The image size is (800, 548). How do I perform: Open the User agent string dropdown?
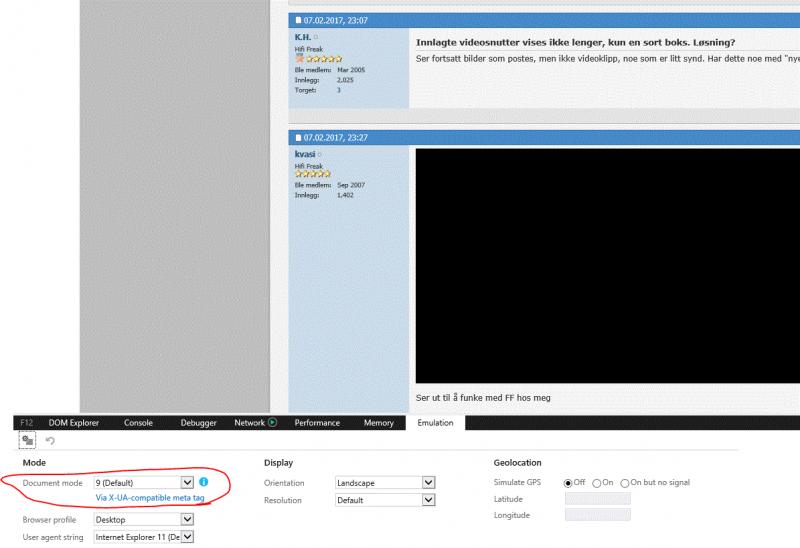[x=144, y=537]
